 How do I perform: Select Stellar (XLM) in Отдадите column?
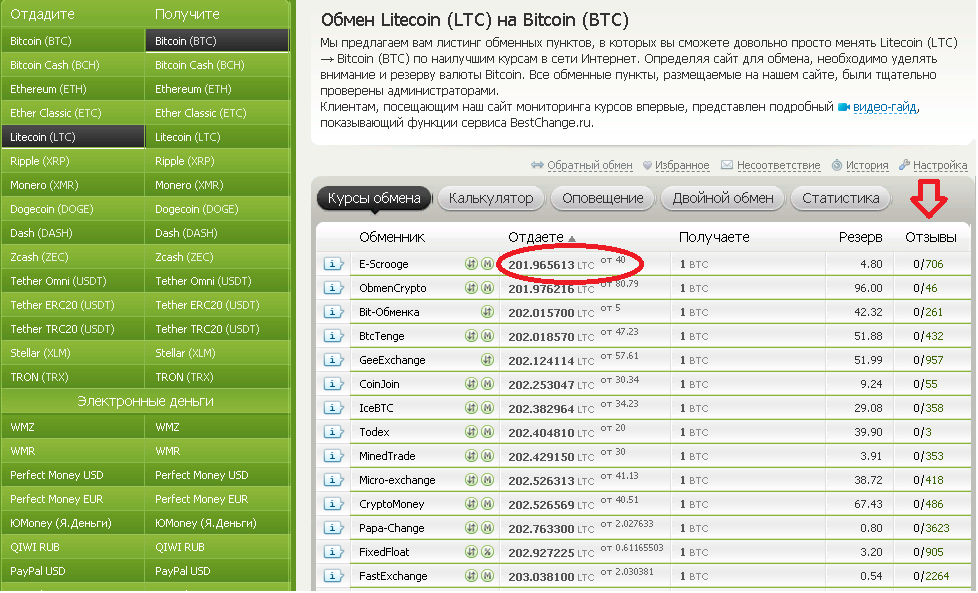pos(73,353)
